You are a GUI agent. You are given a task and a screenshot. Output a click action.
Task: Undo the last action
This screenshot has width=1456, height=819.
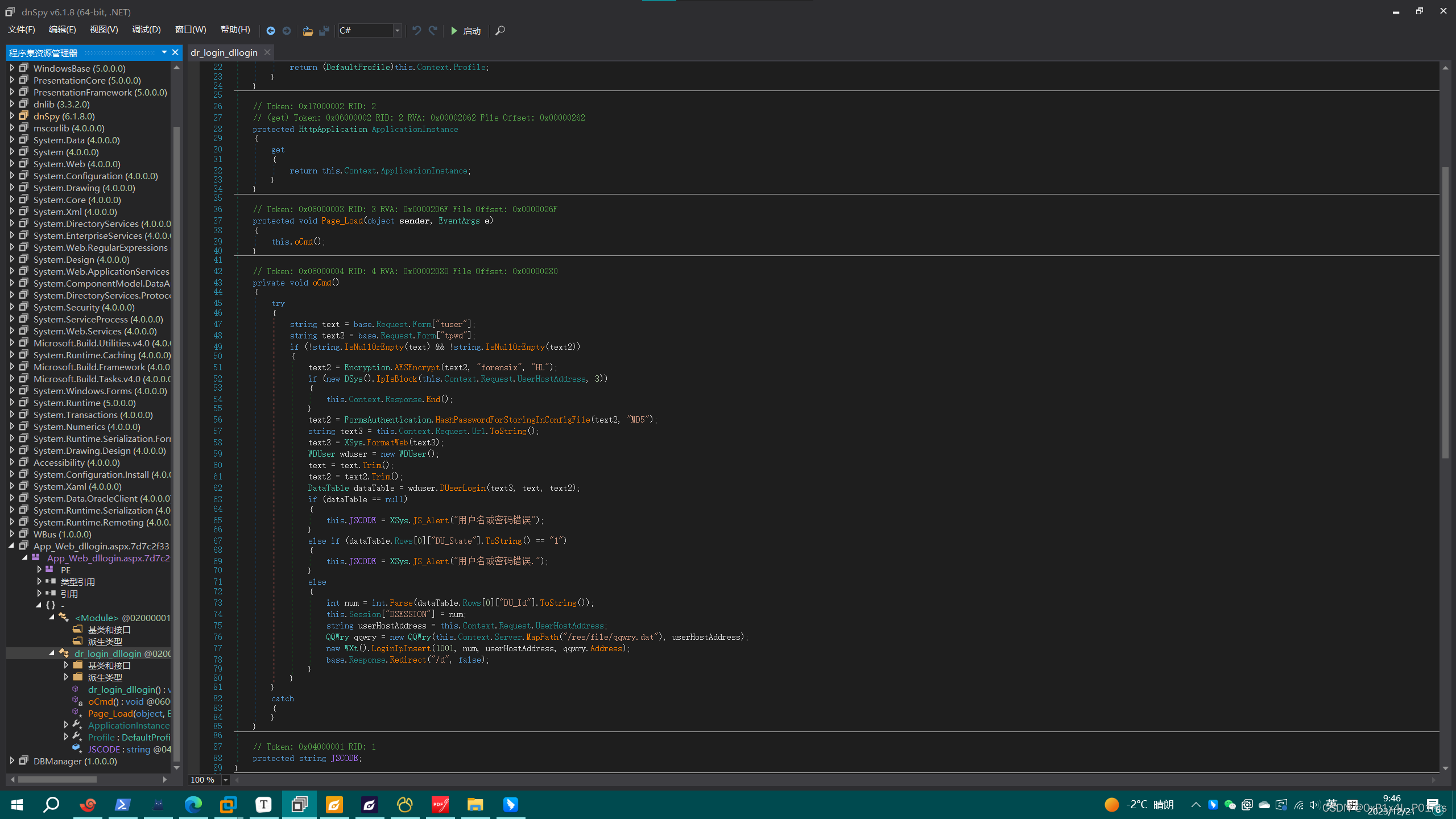[417, 31]
